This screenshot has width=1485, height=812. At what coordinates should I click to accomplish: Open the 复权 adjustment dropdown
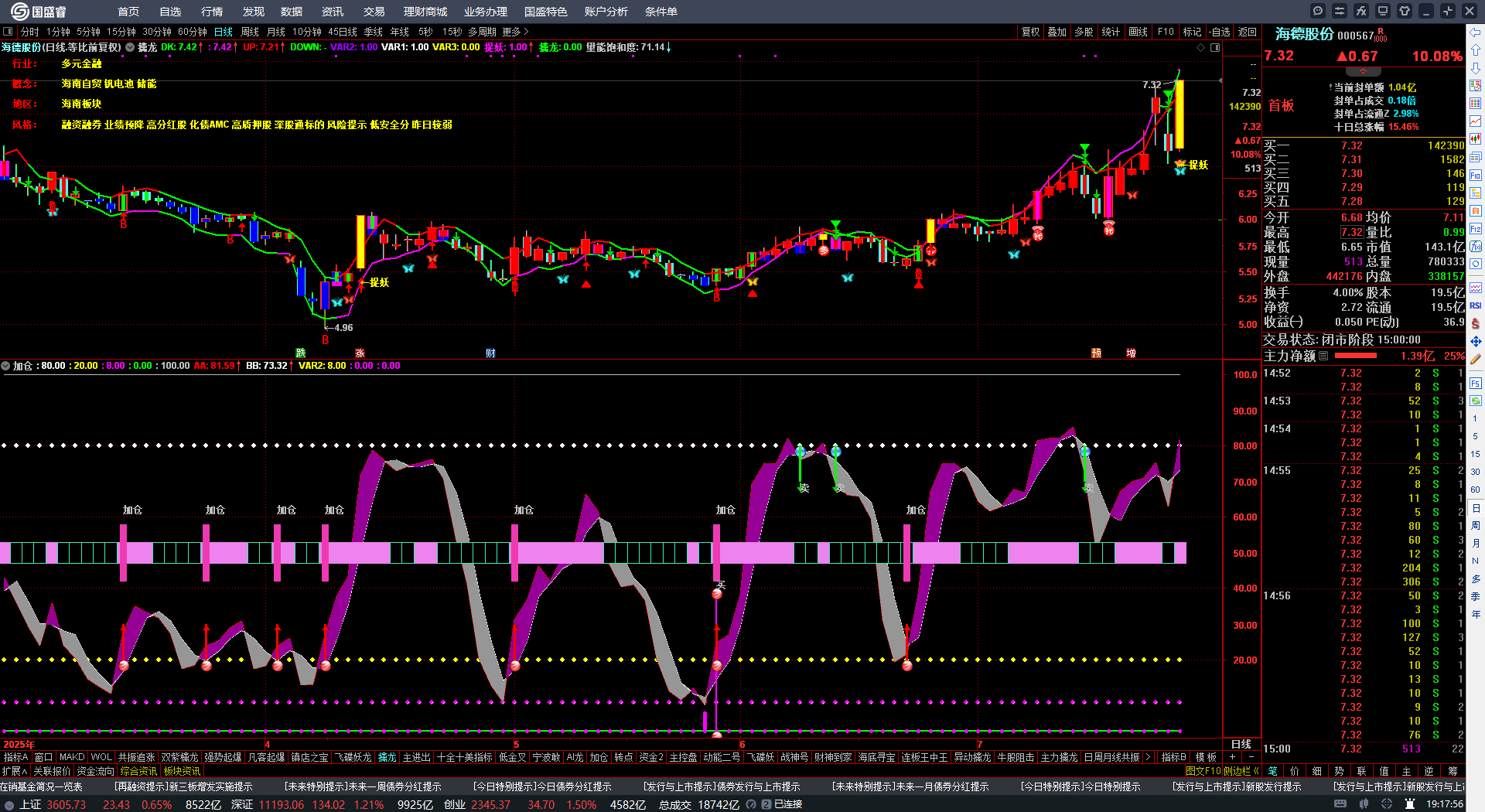pos(1030,32)
